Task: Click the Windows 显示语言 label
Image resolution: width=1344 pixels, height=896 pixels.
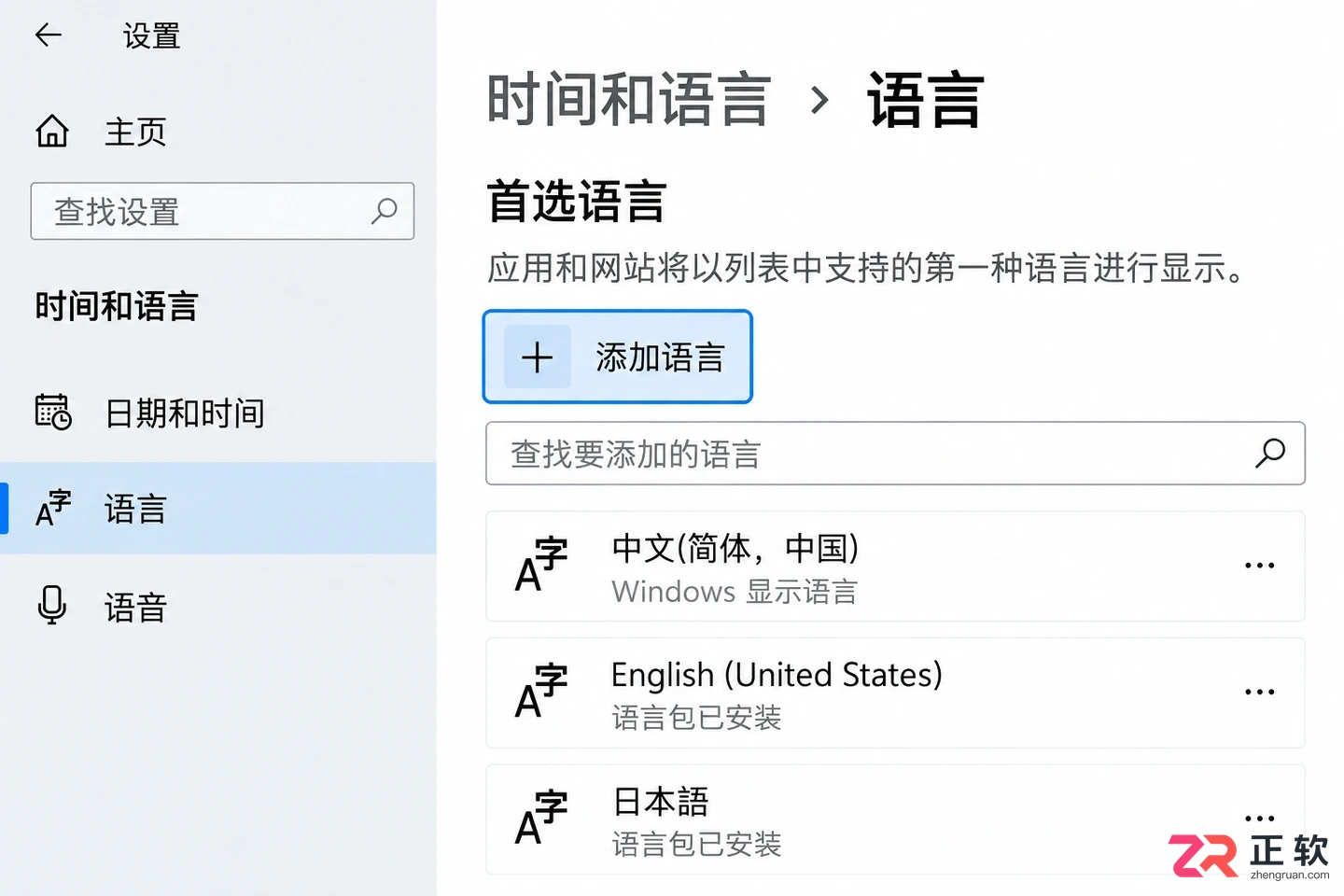Action: tap(735, 592)
